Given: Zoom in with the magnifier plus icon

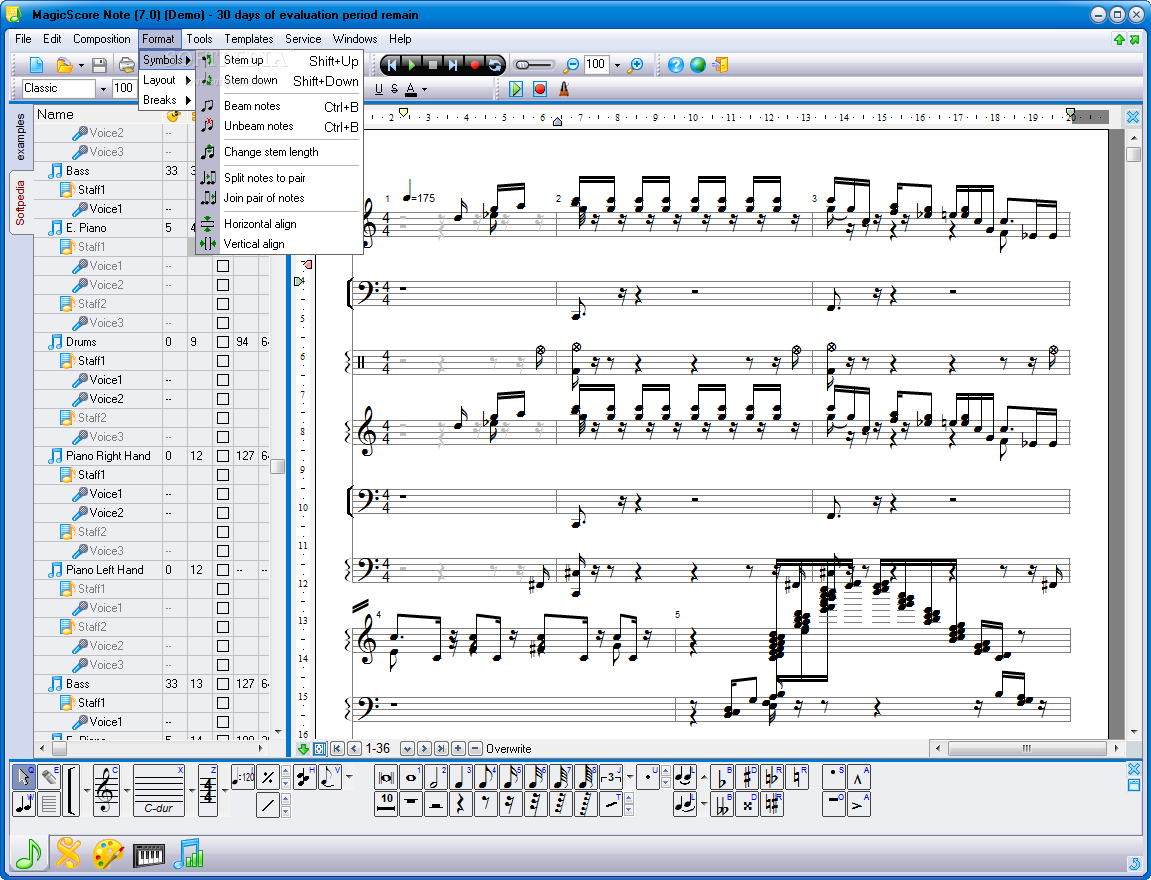Looking at the screenshot, I should point(636,65).
